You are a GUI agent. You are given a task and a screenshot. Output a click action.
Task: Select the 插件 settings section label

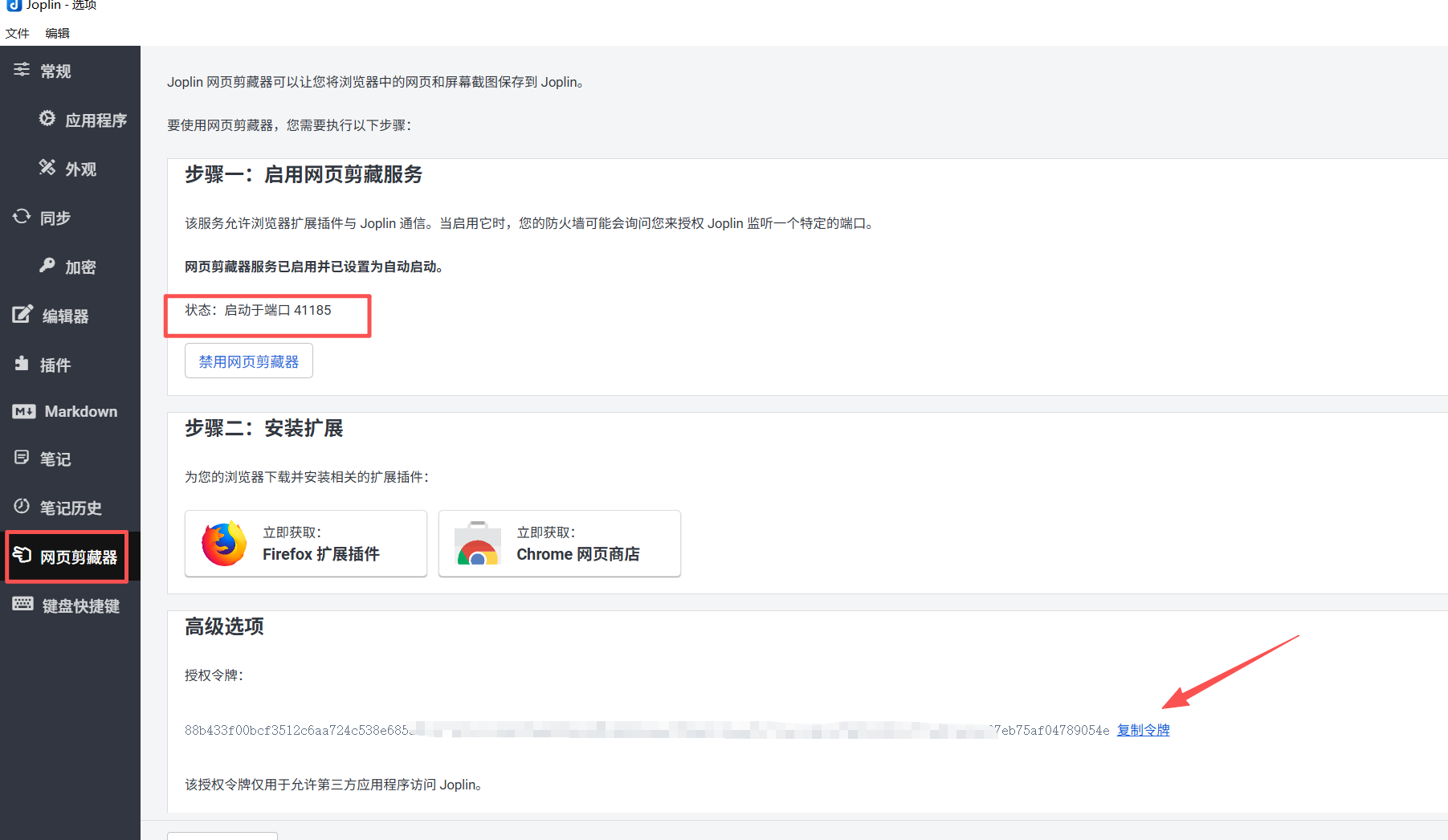(x=55, y=365)
